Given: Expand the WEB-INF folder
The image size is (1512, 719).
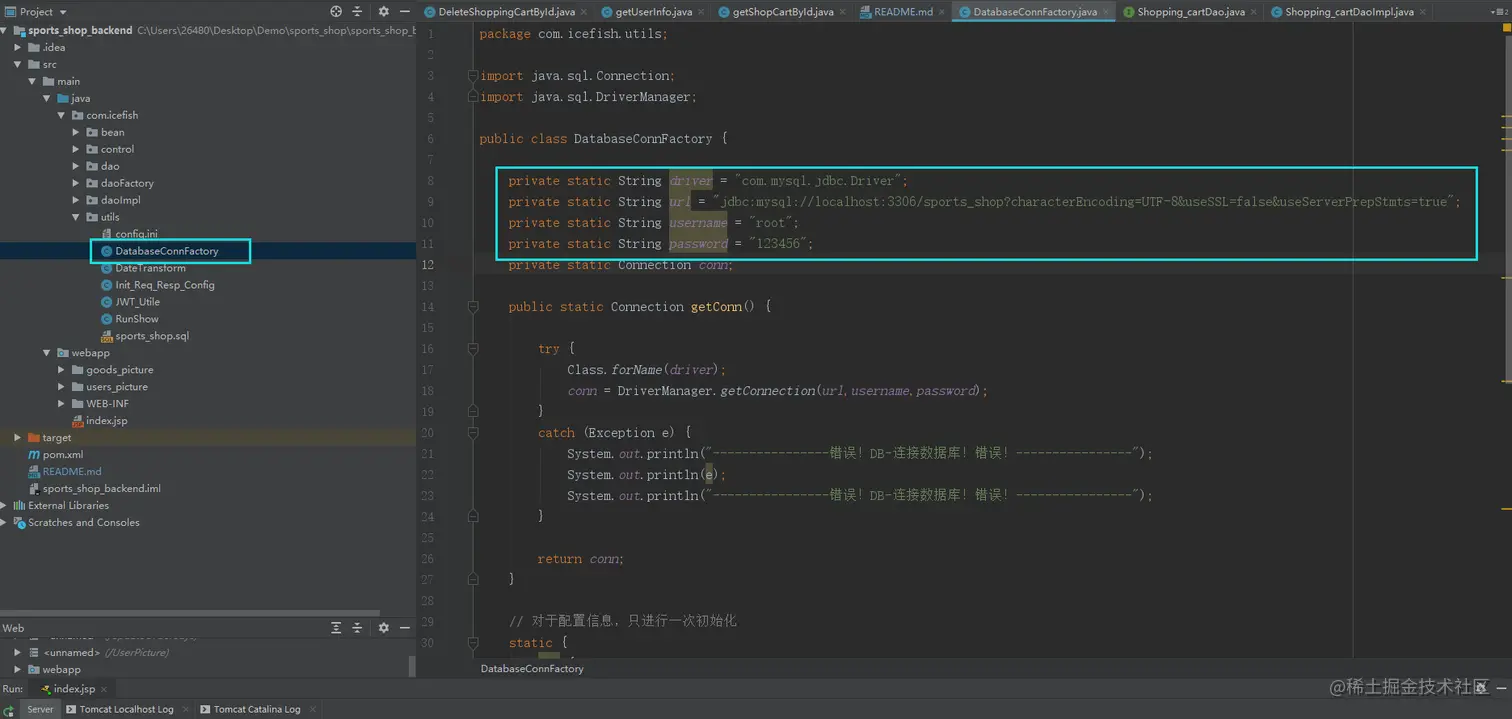Looking at the screenshot, I should [x=61, y=404].
